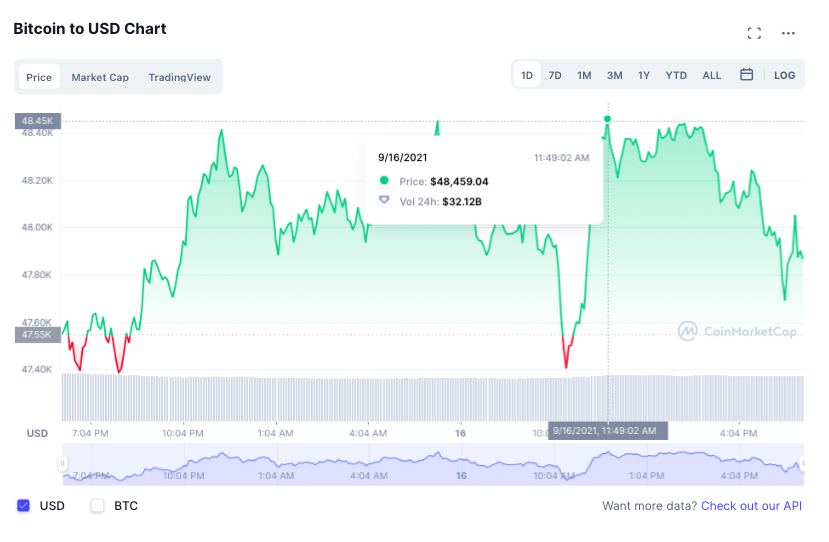This screenshot has width=829, height=542.
Task: Enable the BTC checkbox
Action: point(98,506)
